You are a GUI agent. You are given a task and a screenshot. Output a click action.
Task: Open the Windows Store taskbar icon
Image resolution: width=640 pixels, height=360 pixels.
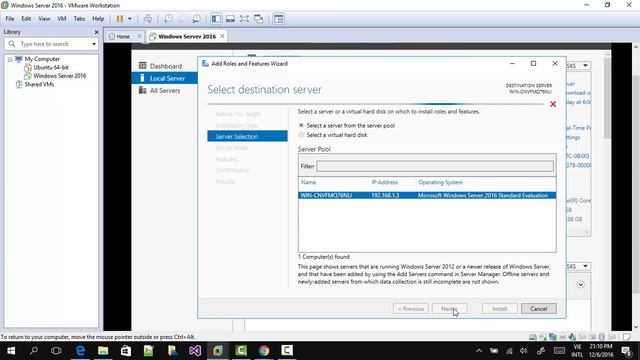(x=126, y=351)
